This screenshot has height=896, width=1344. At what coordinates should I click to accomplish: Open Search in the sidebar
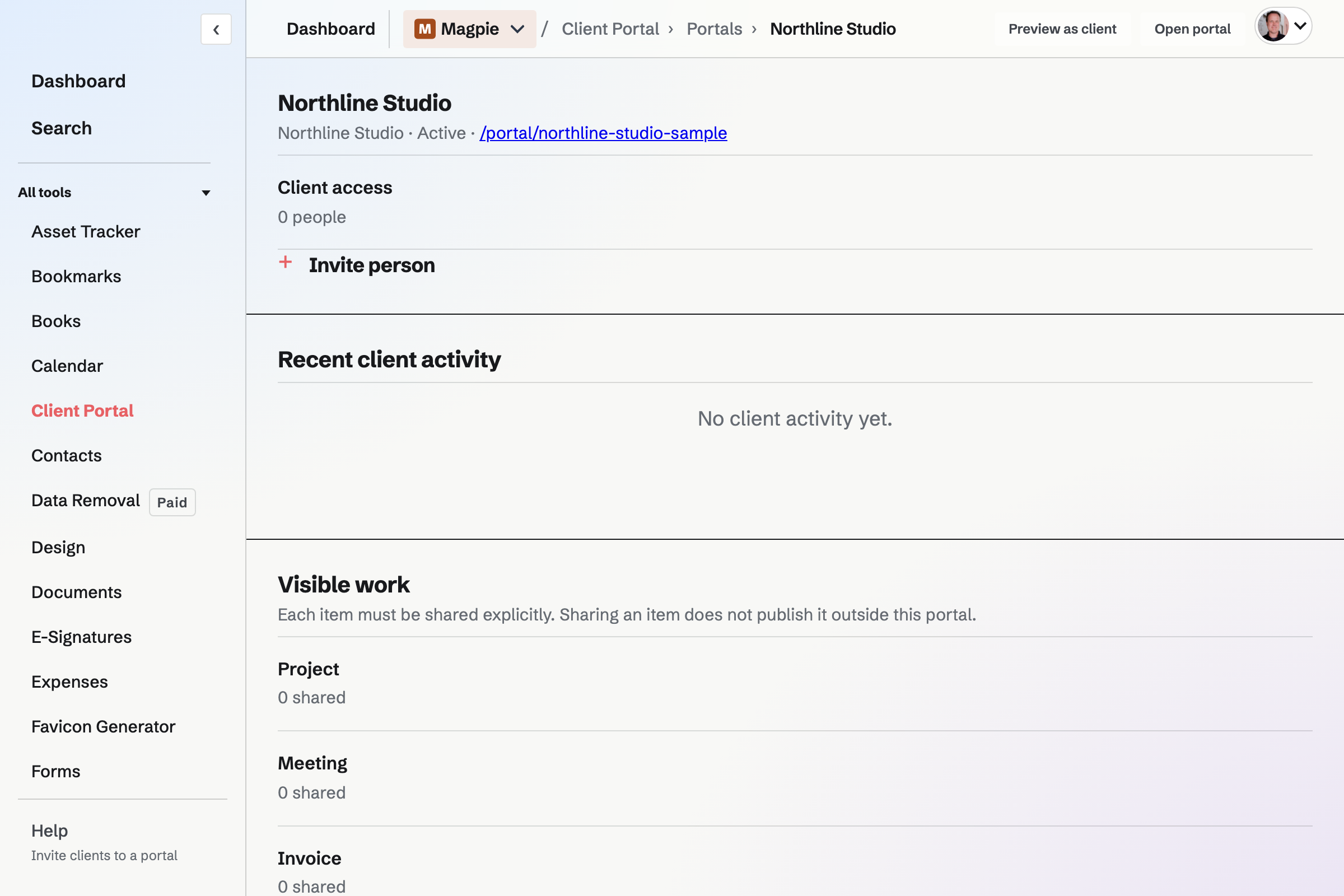pyautogui.click(x=62, y=128)
